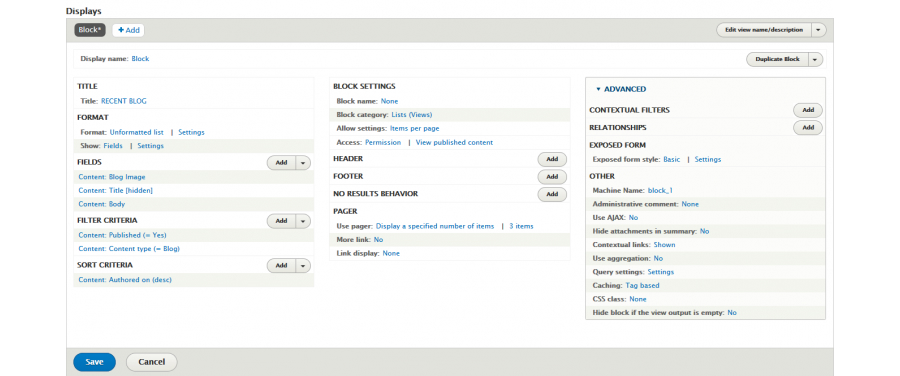This screenshot has width=900, height=376.
Task: Expand dropdown arrow of FILTER CRITERIA Add
Action: [303, 220]
